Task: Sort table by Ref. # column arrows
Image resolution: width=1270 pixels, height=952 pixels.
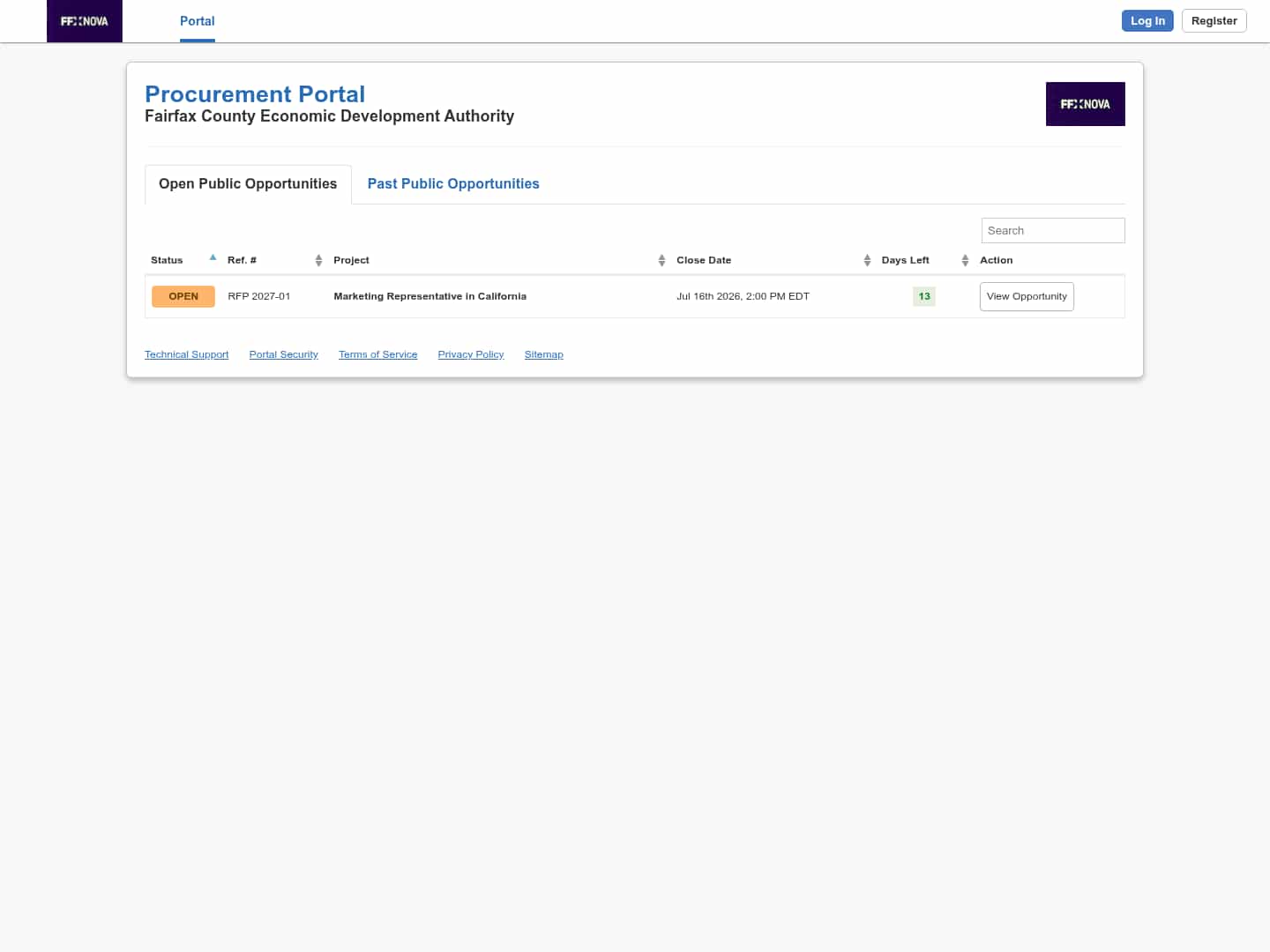Action: coord(318,260)
